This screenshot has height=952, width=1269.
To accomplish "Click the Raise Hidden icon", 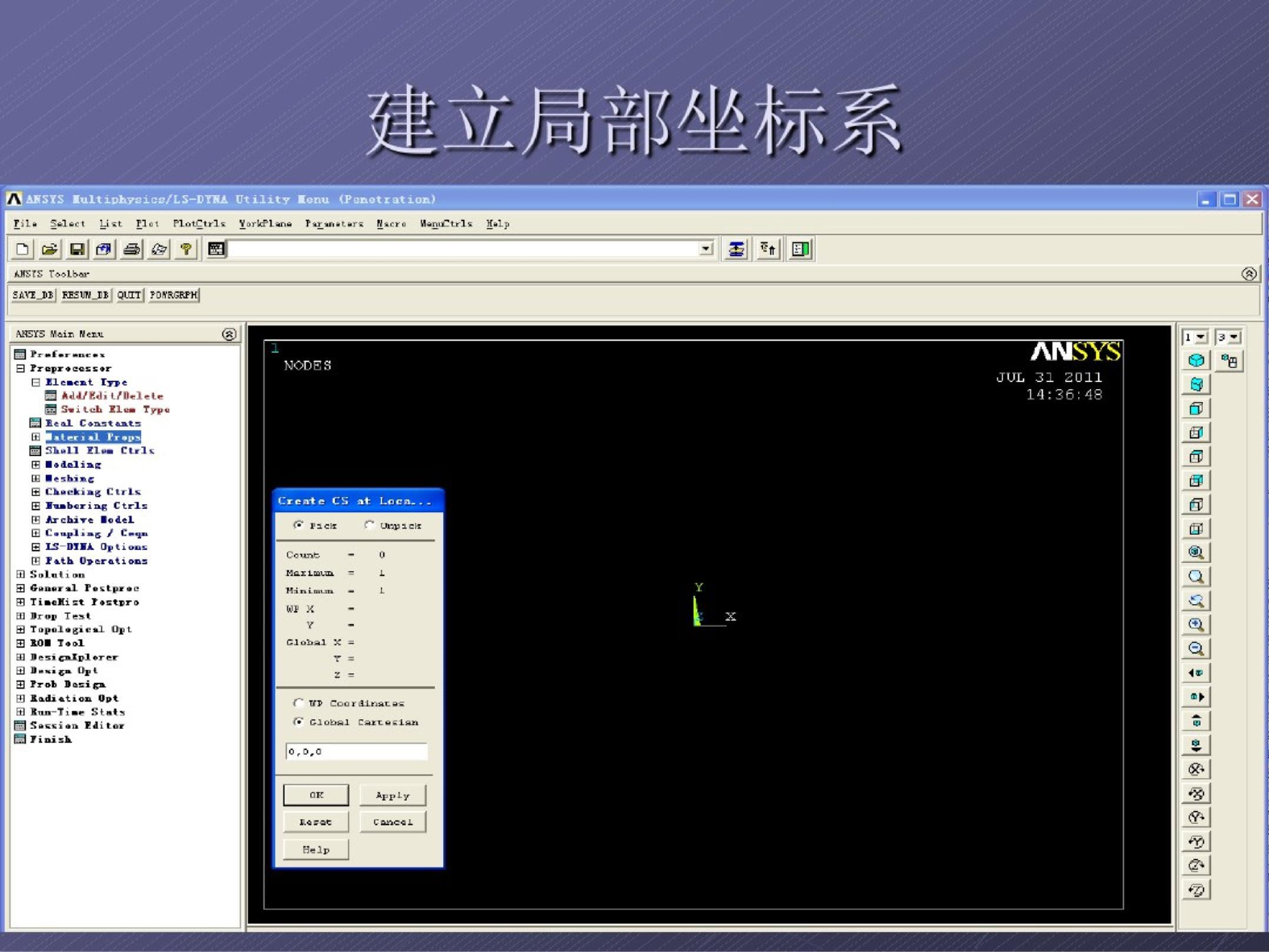I will (x=736, y=250).
